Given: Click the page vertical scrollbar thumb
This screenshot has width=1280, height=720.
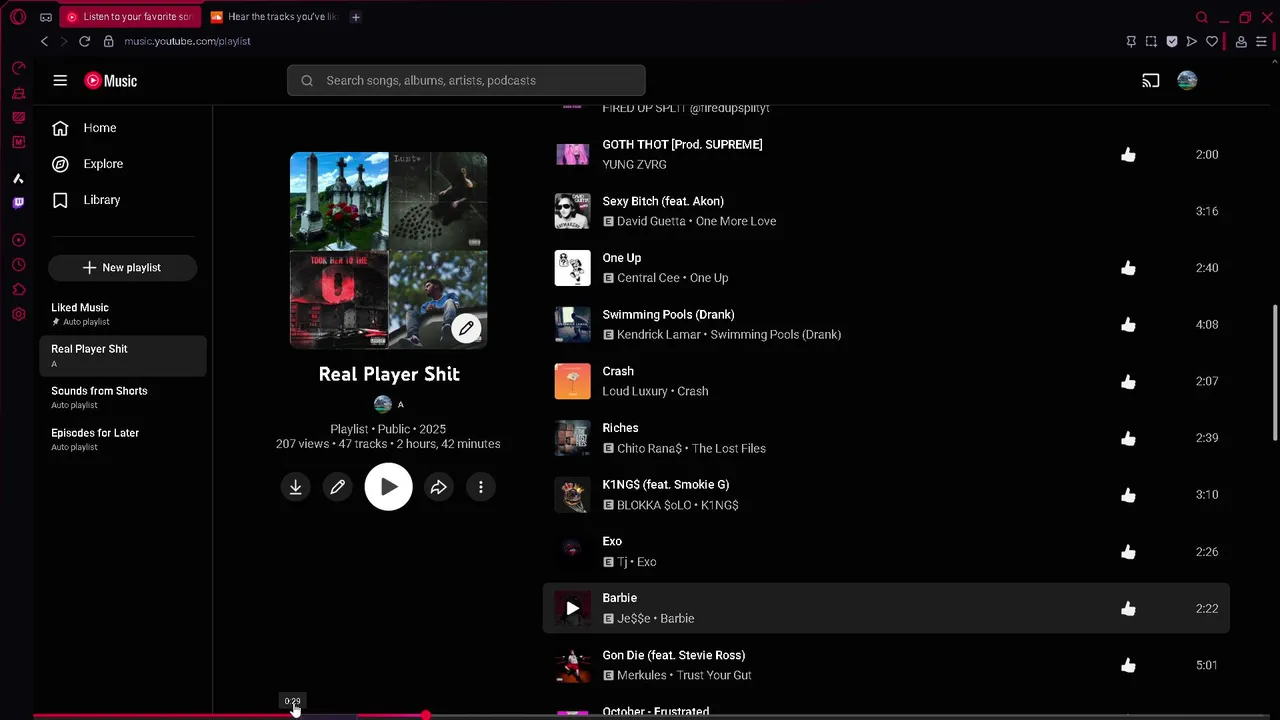Looking at the screenshot, I should click(x=1275, y=372).
